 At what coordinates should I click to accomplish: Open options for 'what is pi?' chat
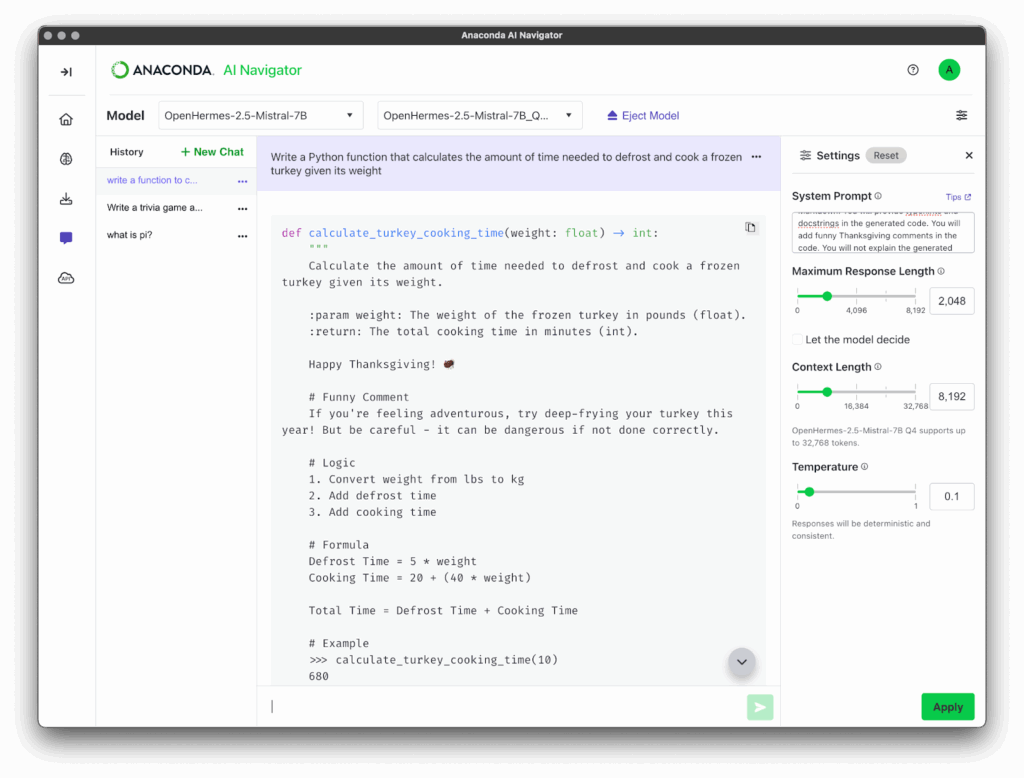point(242,236)
